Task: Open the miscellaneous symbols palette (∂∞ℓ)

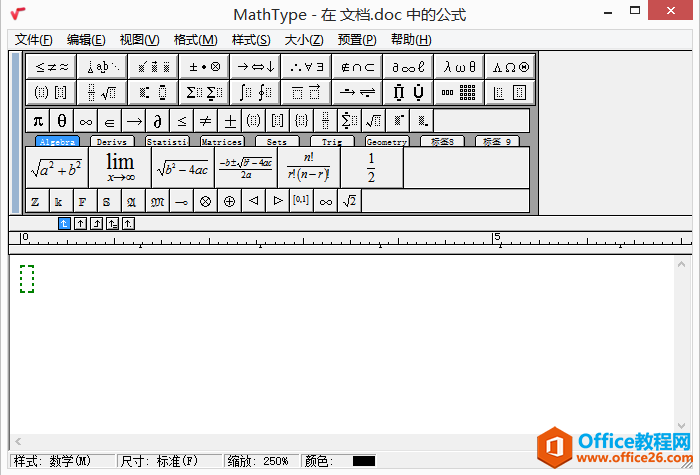Action: (x=408, y=67)
